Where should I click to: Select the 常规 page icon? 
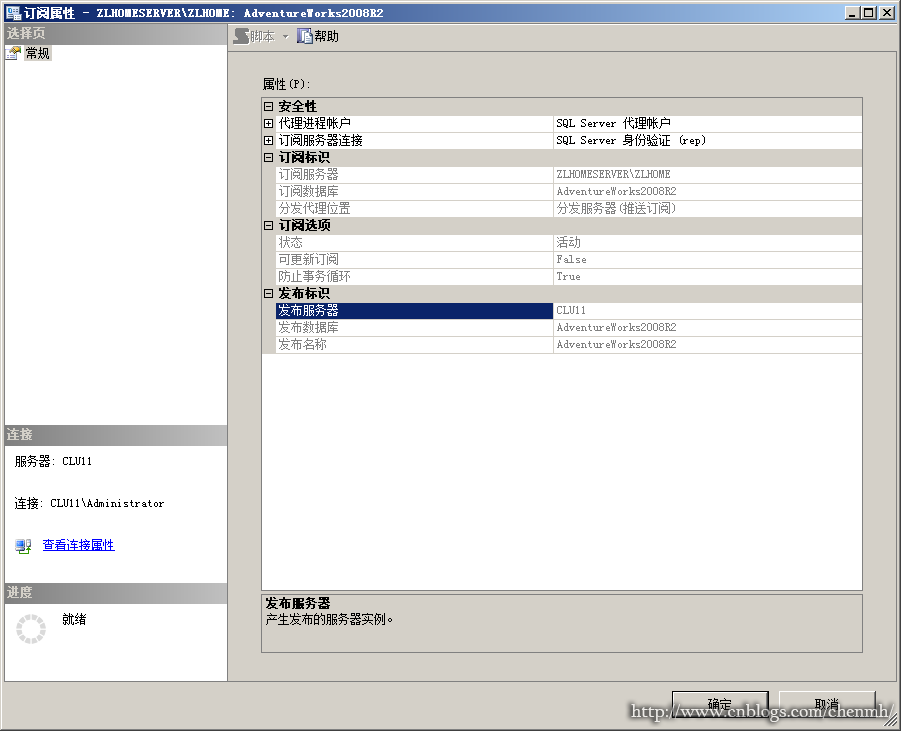pyautogui.click(x=13, y=53)
